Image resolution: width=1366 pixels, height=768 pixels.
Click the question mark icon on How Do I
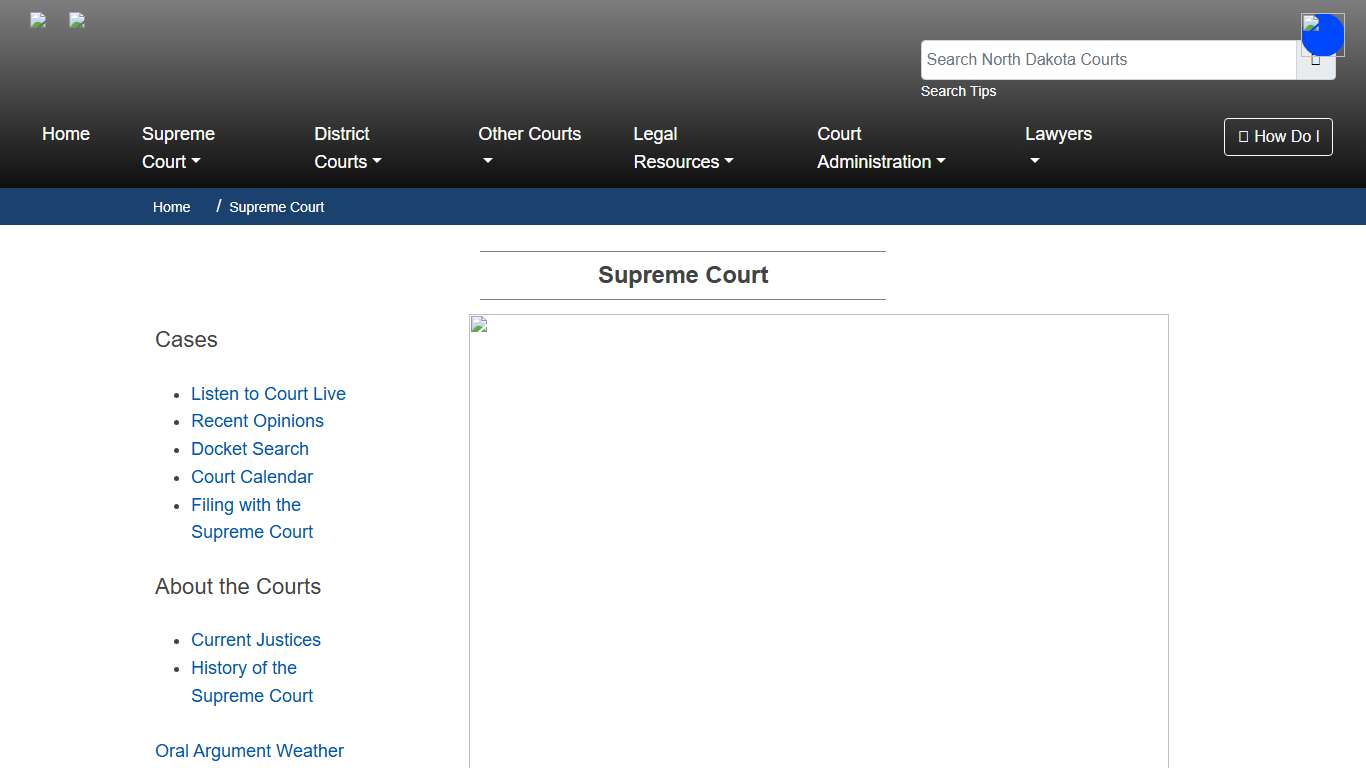click(1242, 137)
